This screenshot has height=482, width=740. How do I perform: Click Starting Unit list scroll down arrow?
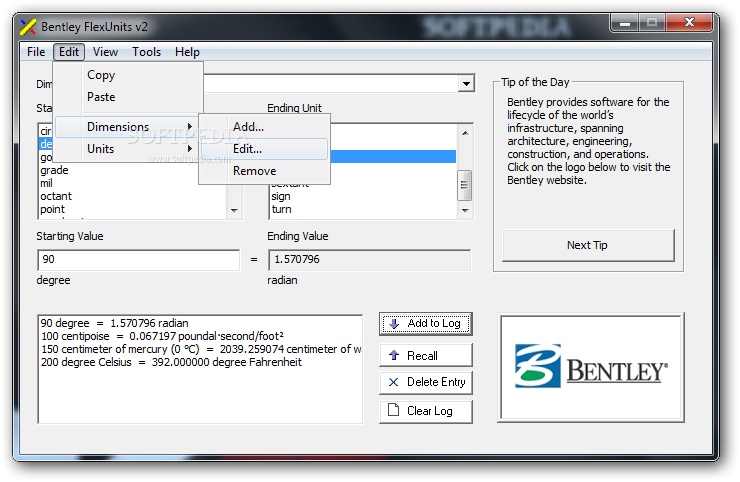click(234, 211)
